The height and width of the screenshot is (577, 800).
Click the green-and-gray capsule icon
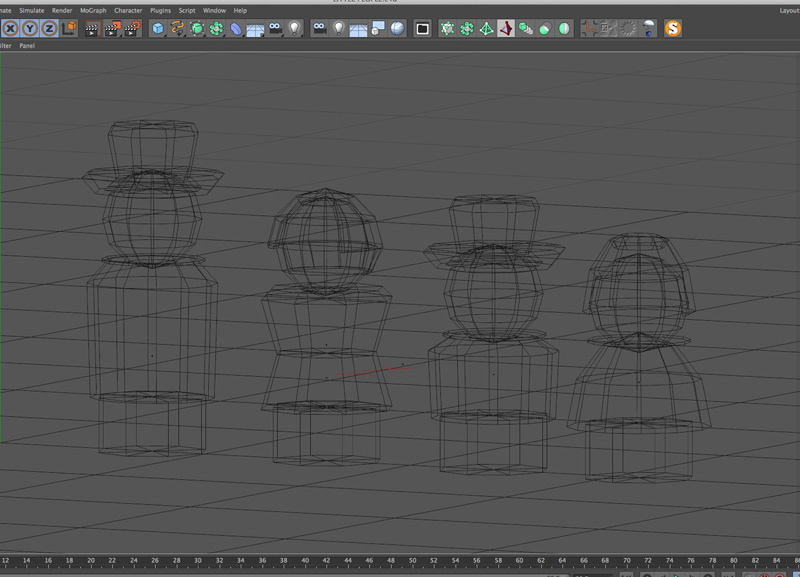(545, 29)
